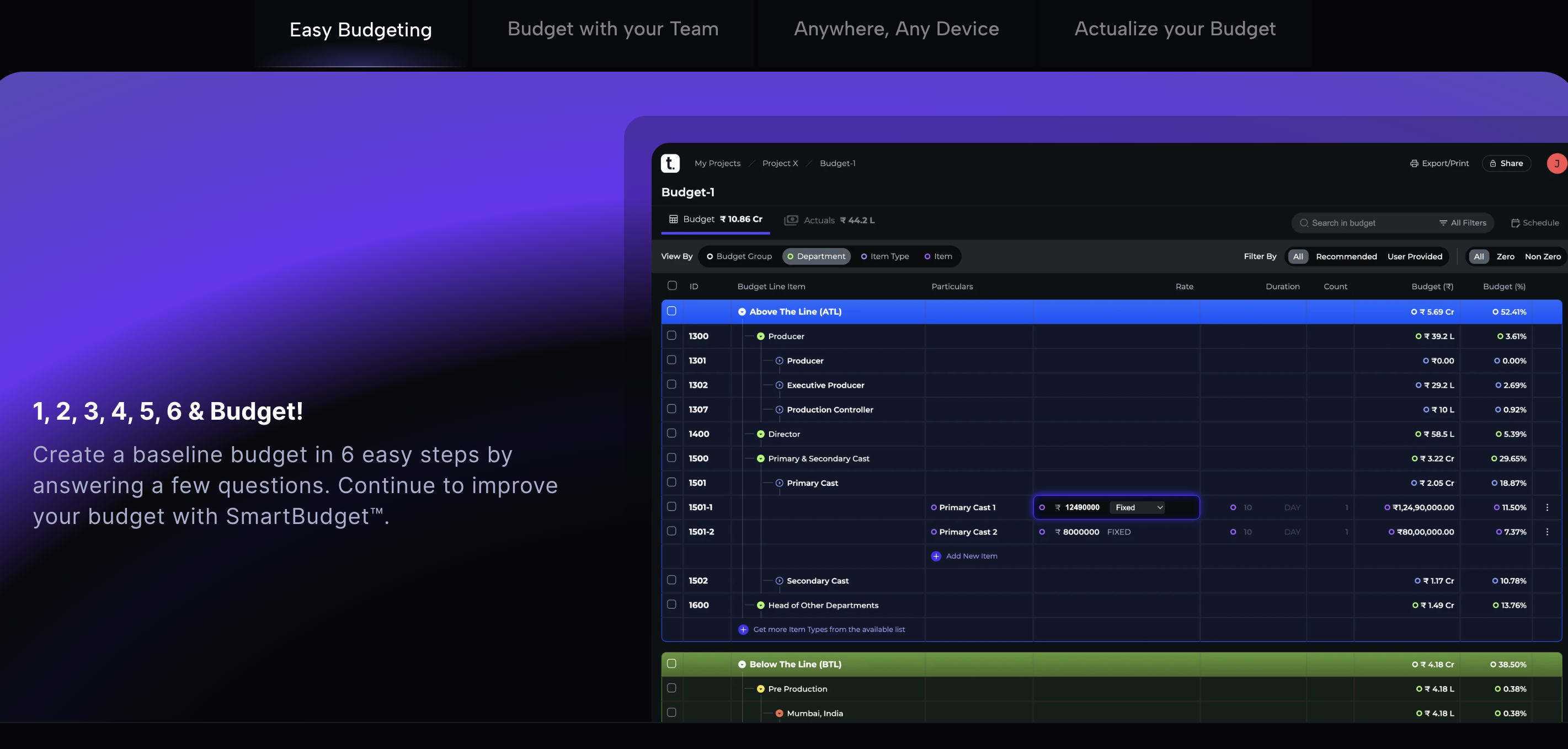Open the Actuals tab
This screenshot has height=749, width=1568.
[x=829, y=220]
